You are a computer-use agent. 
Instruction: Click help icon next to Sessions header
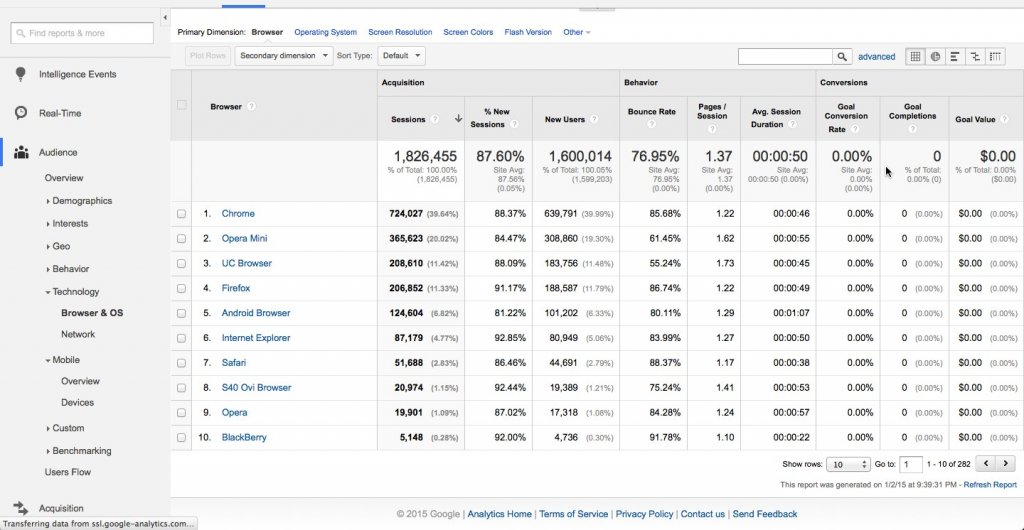[435, 119]
